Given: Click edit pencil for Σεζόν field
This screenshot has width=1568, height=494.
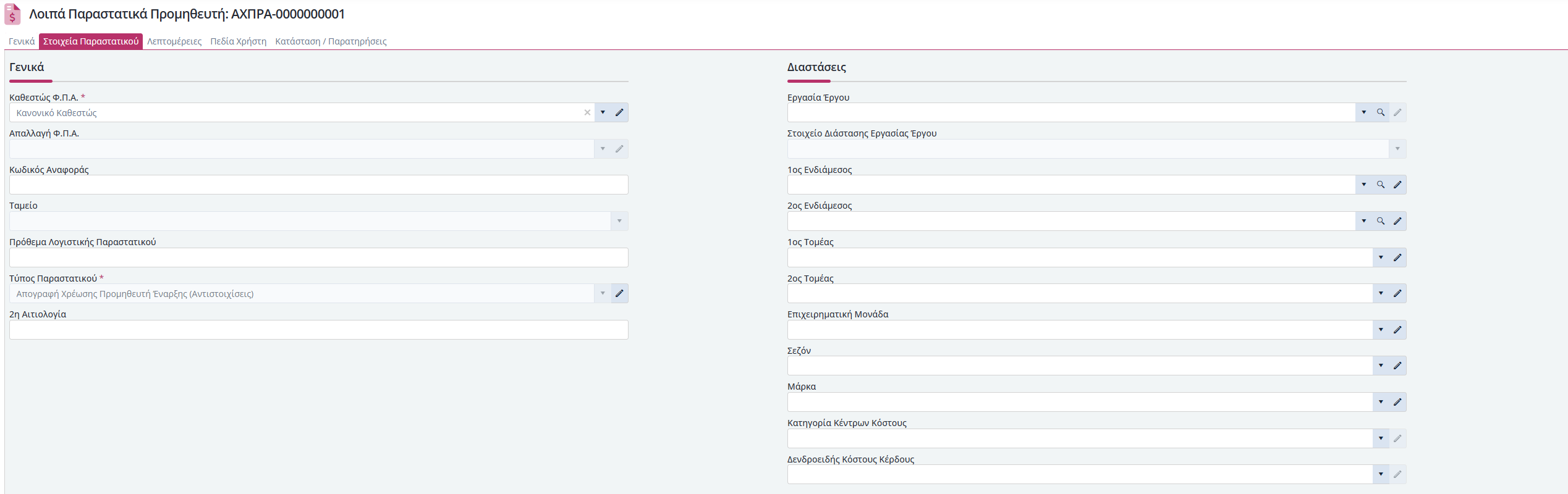Looking at the screenshot, I should (x=1397, y=366).
